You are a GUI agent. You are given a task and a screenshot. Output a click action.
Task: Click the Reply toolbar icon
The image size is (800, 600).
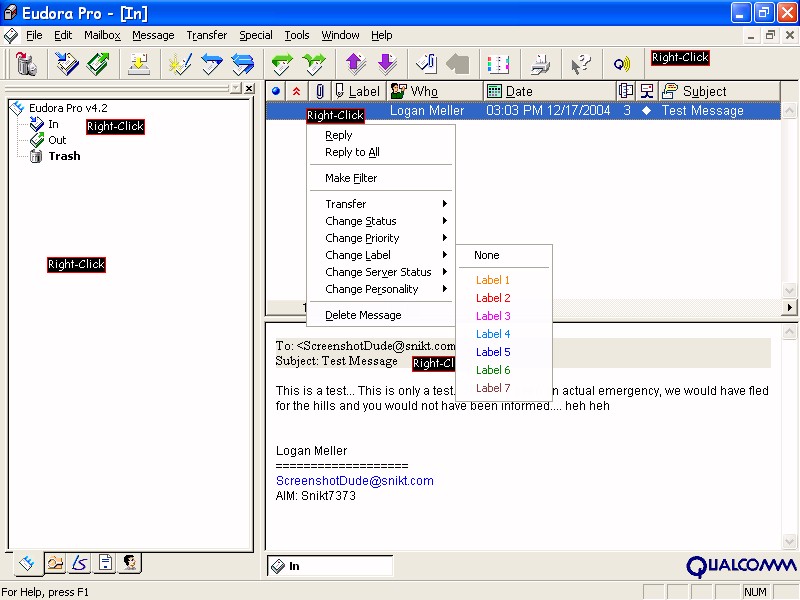[211, 64]
